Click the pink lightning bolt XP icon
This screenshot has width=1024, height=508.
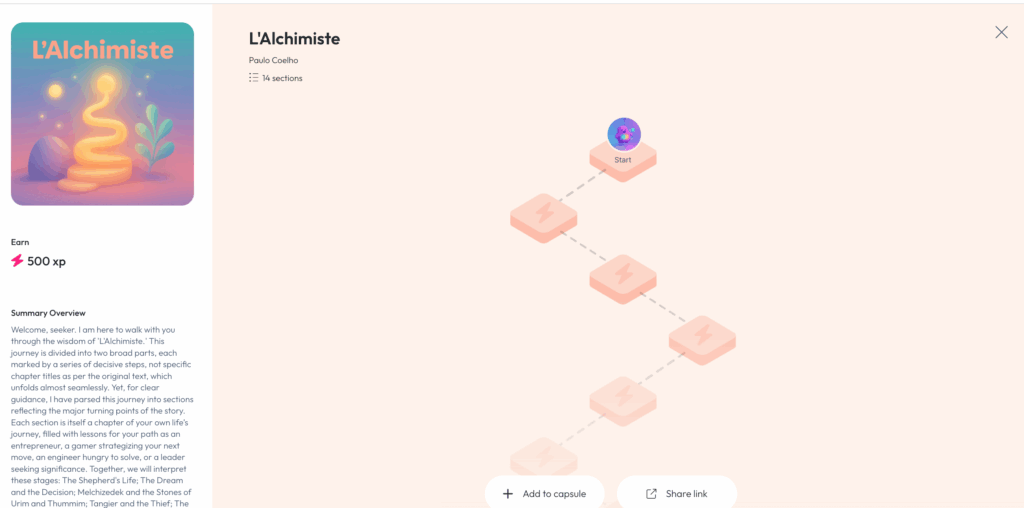click(17, 261)
